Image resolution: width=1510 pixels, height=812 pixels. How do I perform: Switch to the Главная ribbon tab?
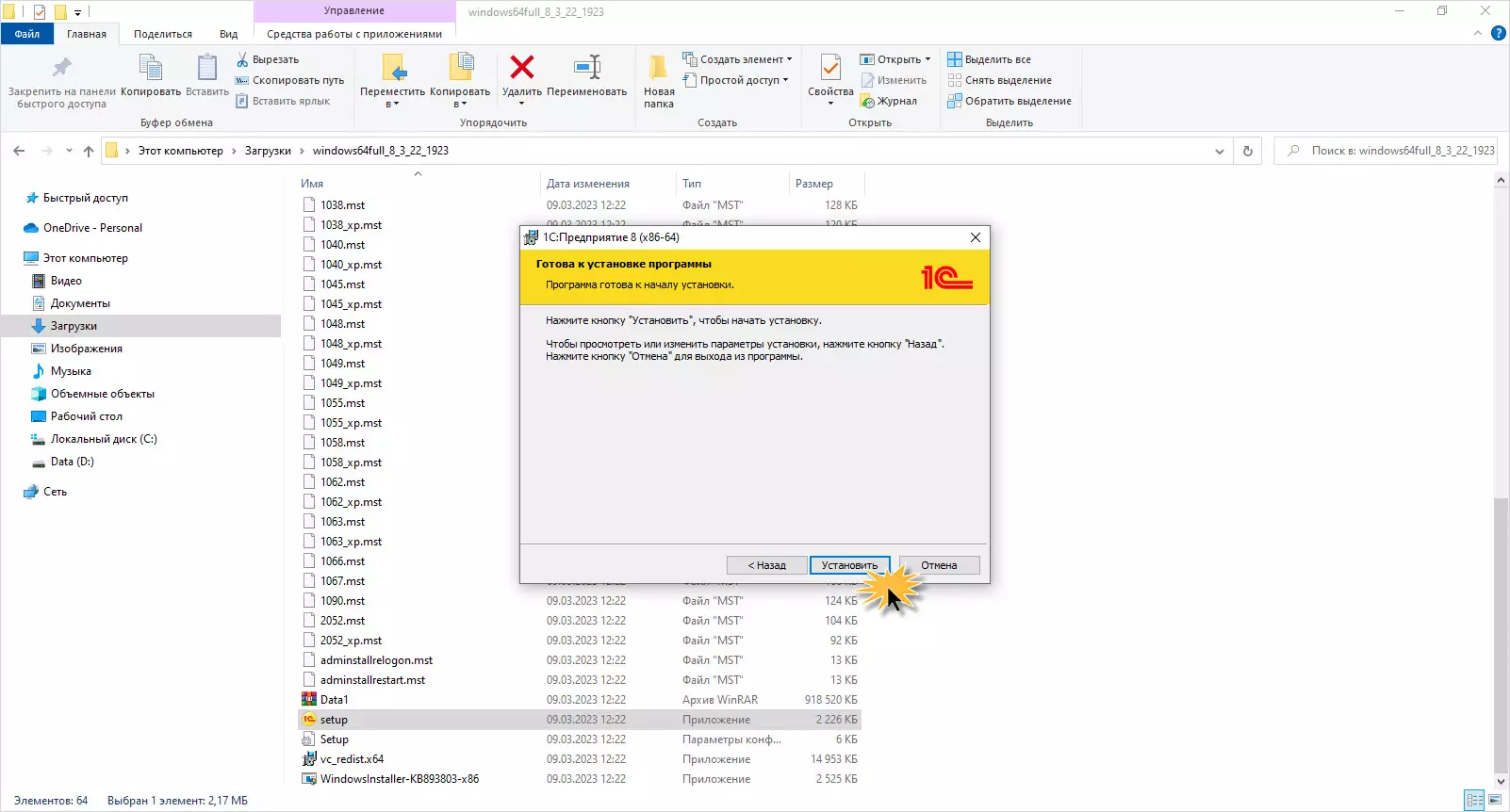click(87, 34)
